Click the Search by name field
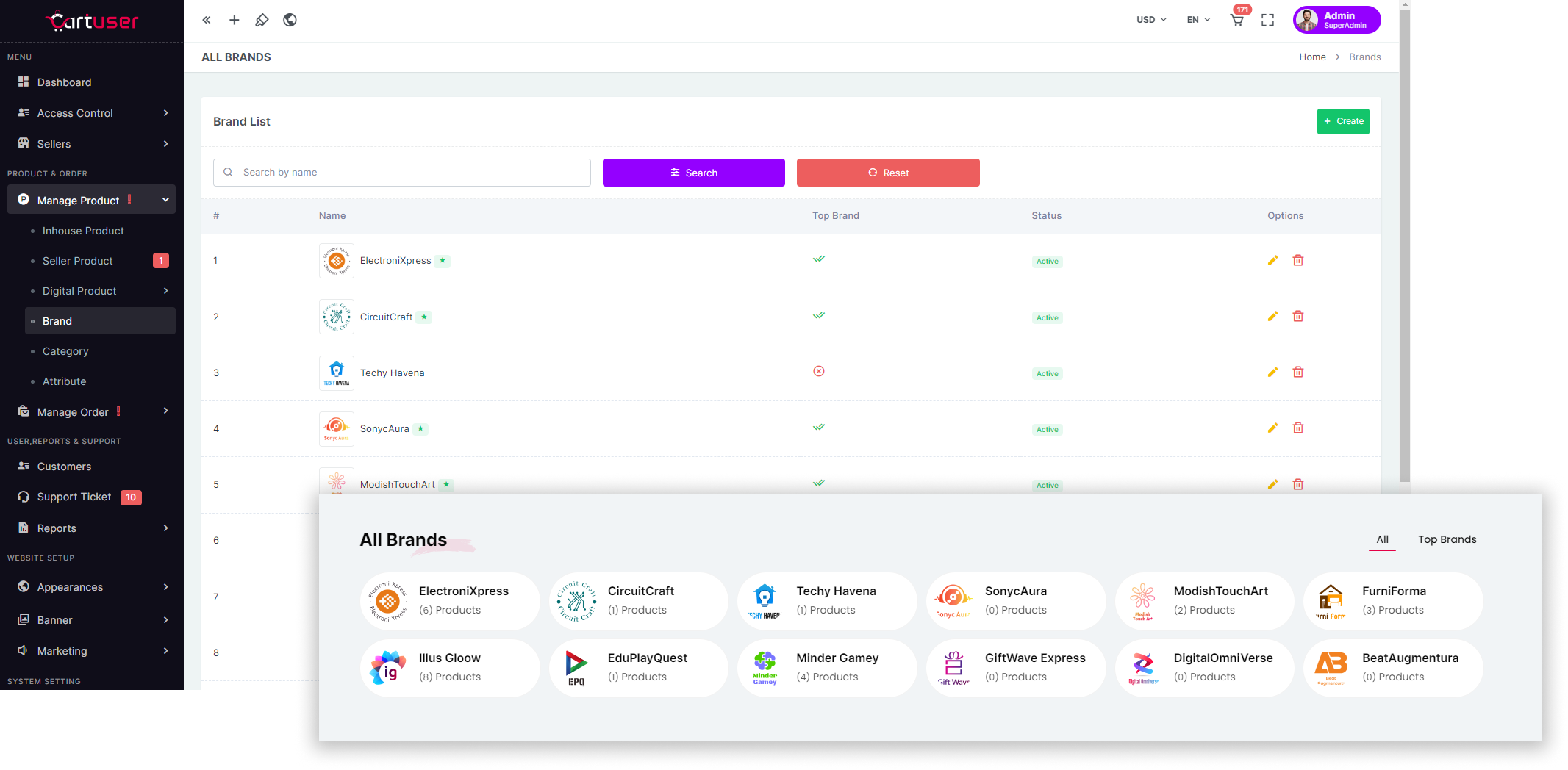1568x770 pixels. pyautogui.click(x=412, y=173)
